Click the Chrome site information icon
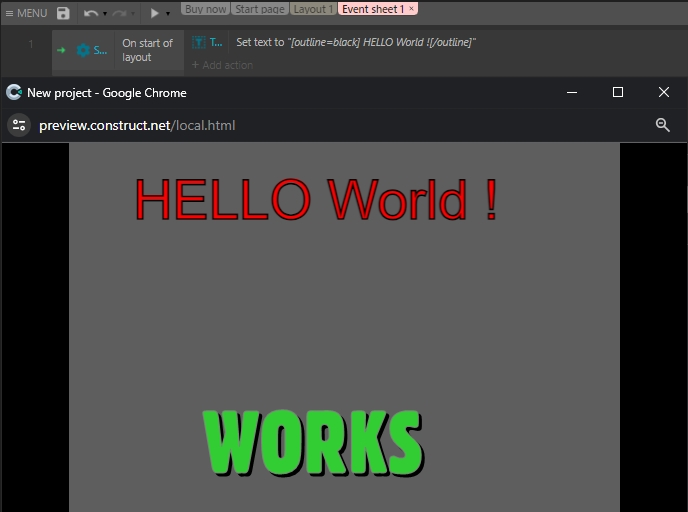 pyautogui.click(x=19, y=125)
